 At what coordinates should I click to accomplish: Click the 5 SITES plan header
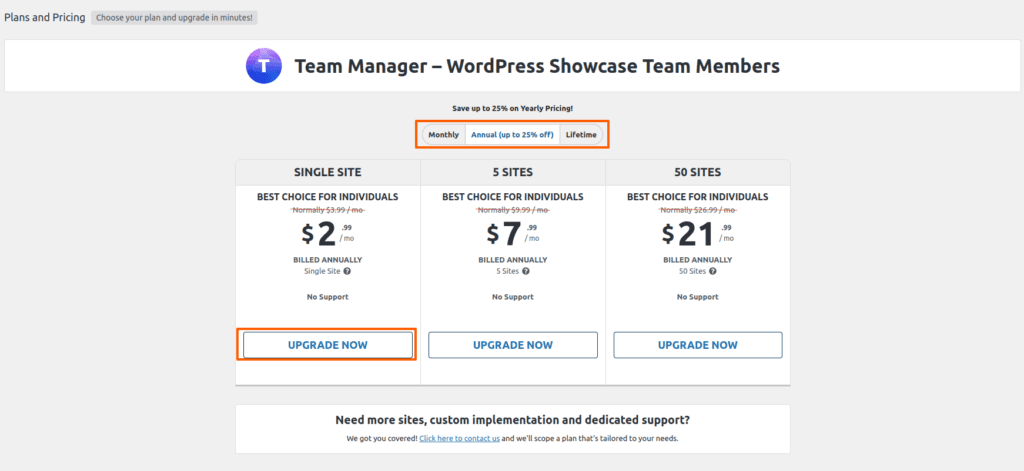513,172
